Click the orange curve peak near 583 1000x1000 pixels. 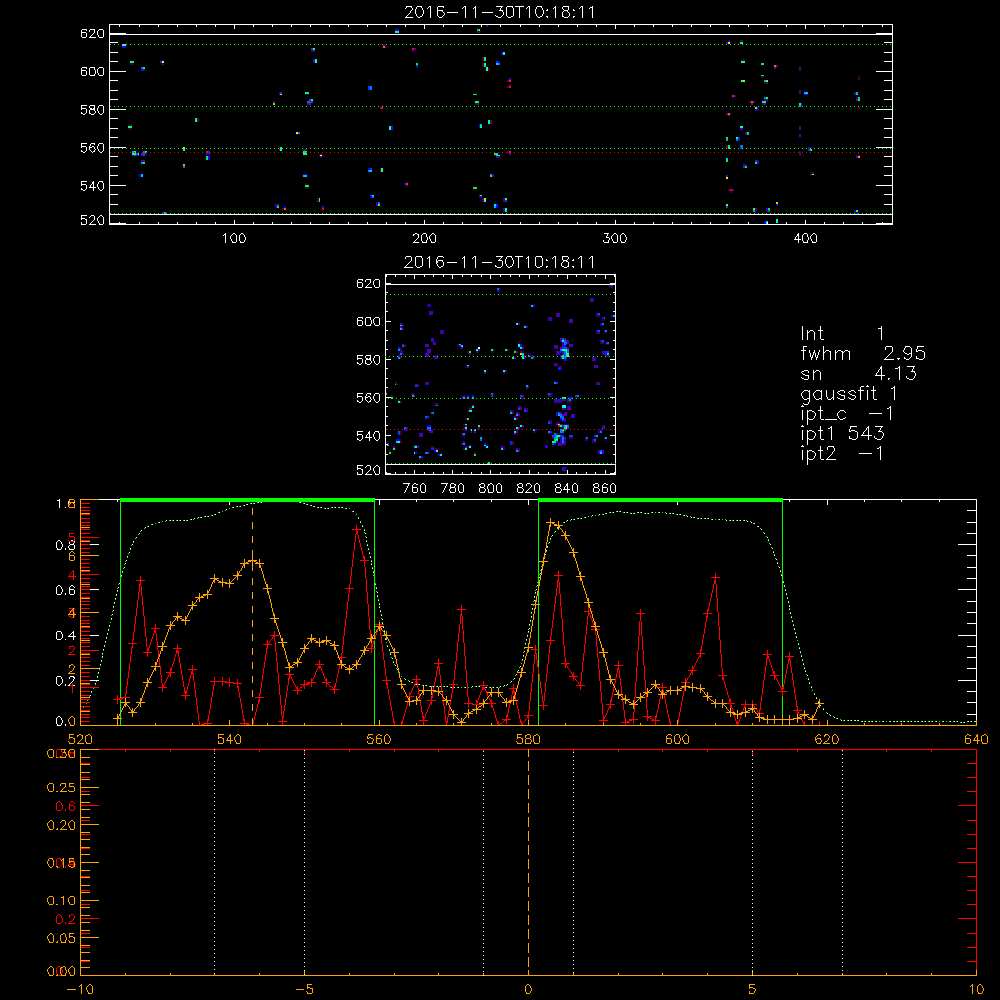[x=551, y=522]
